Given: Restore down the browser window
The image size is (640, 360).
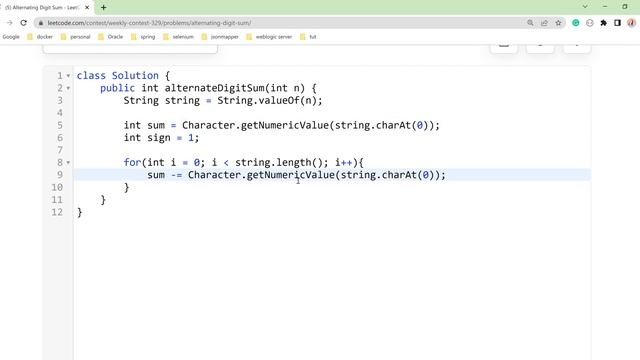Looking at the screenshot, I should (624, 7).
